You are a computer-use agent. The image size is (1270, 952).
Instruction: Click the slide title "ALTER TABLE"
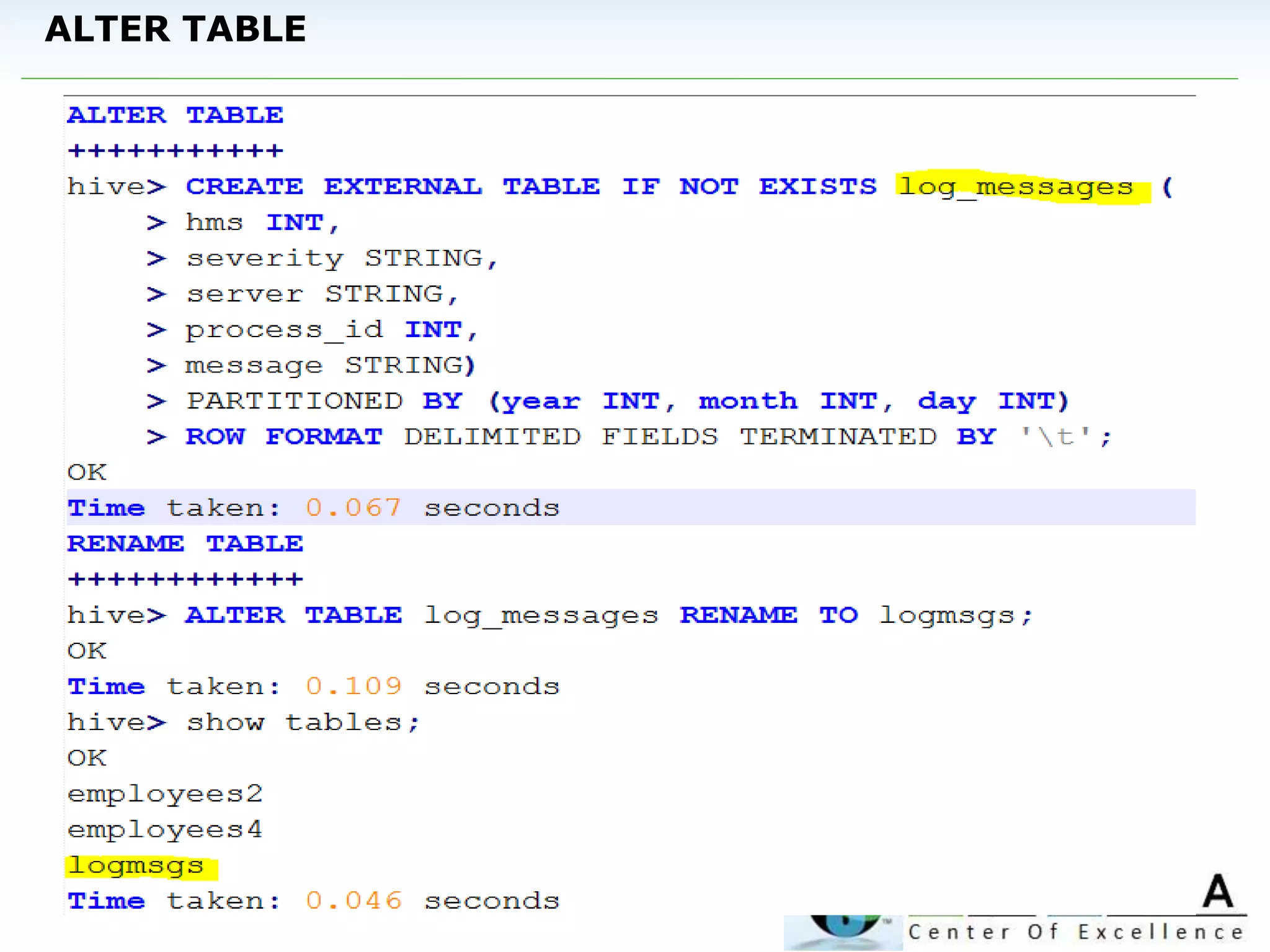175,29
